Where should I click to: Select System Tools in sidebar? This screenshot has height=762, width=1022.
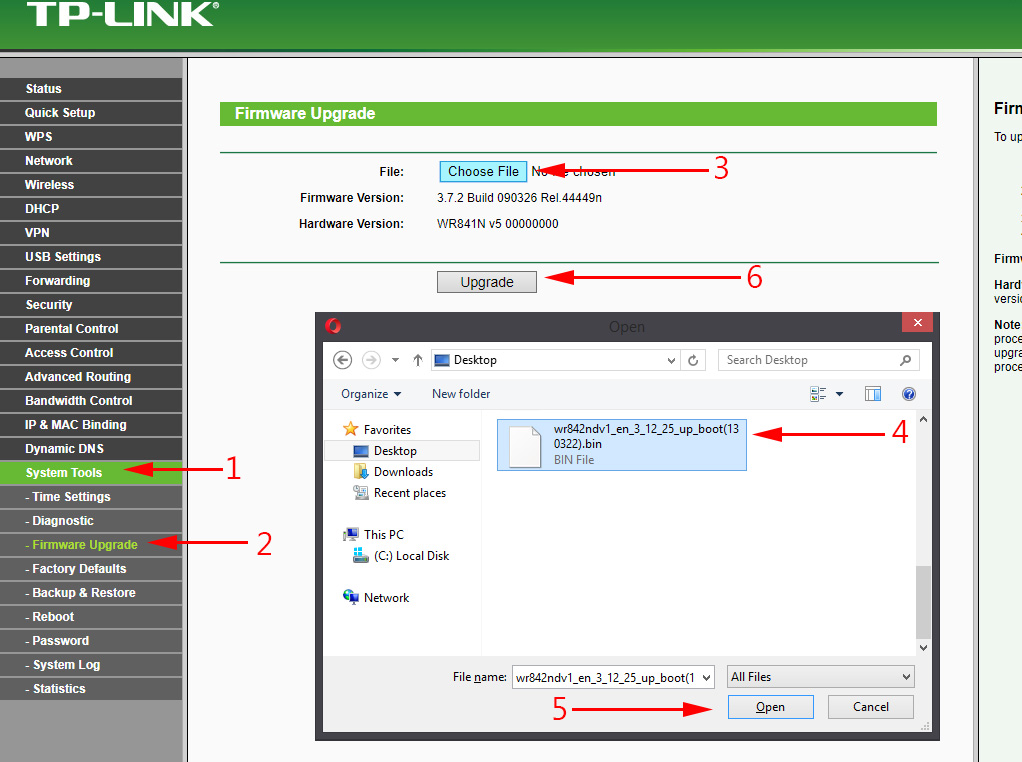click(91, 473)
